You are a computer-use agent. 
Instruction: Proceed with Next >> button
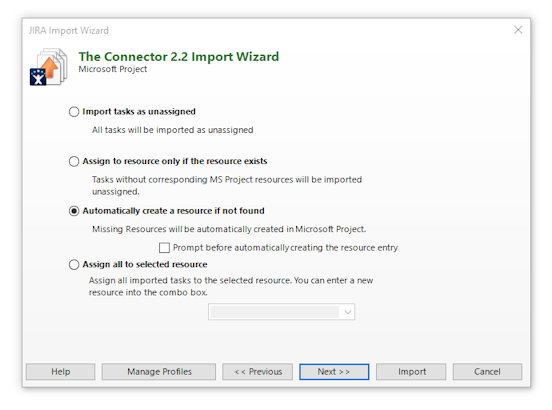pyautogui.click(x=334, y=372)
